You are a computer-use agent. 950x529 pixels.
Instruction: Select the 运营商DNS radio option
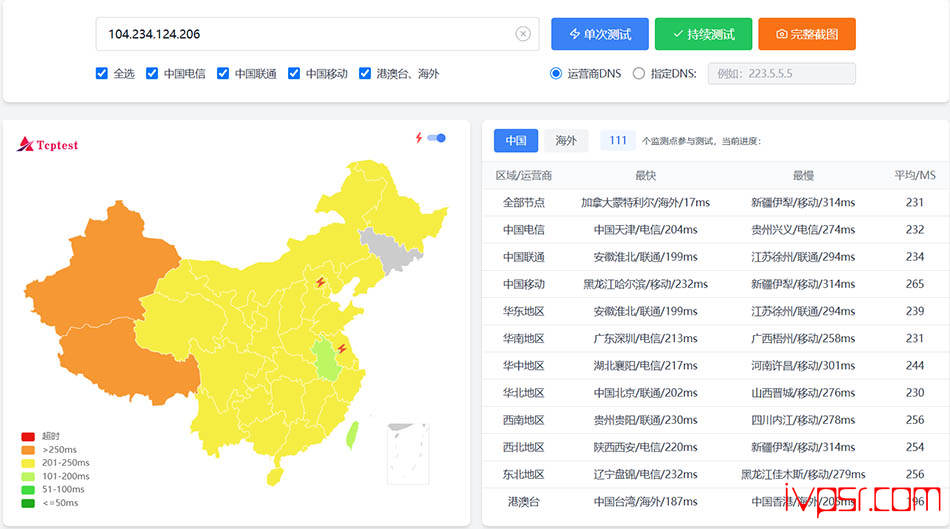tap(556, 73)
